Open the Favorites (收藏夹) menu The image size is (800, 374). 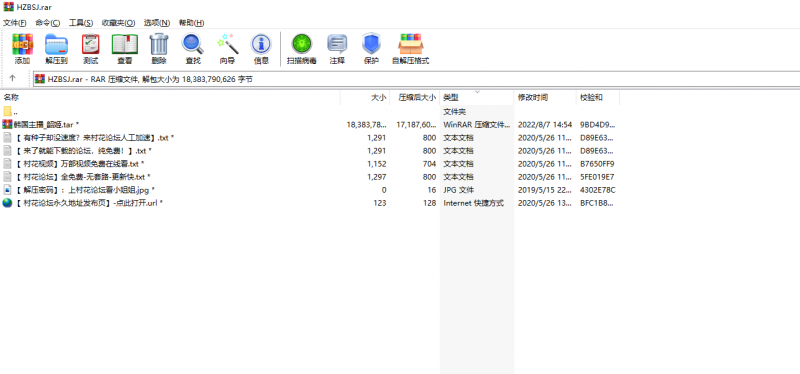click(118, 23)
